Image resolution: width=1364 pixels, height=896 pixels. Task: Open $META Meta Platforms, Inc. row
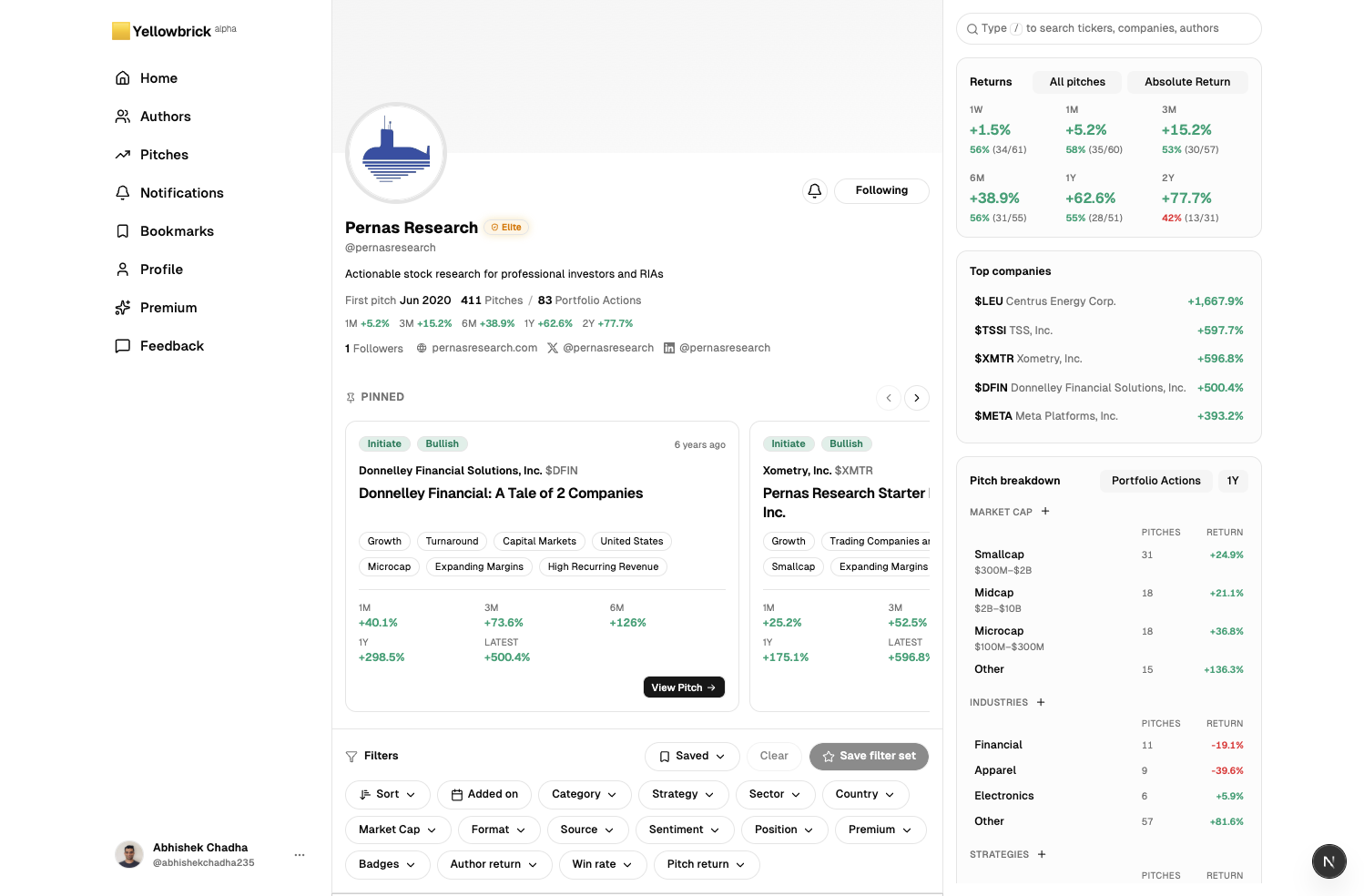click(1109, 416)
